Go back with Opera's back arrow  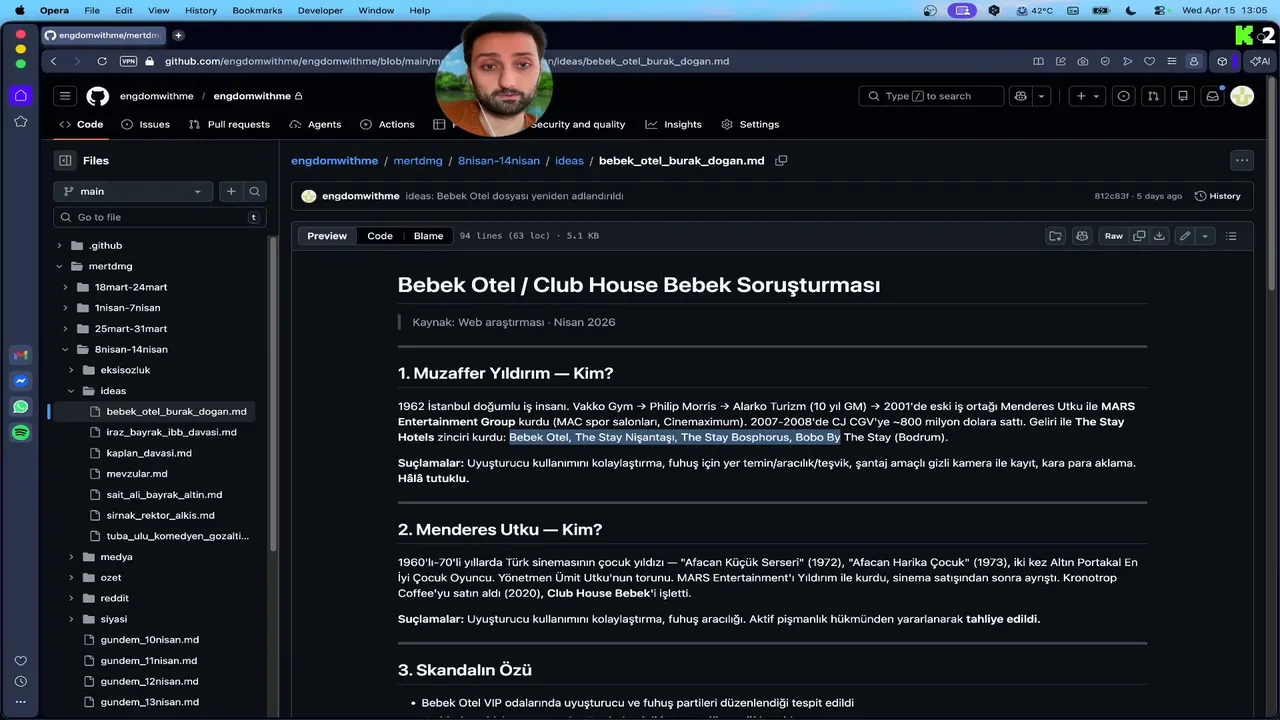click(x=54, y=61)
